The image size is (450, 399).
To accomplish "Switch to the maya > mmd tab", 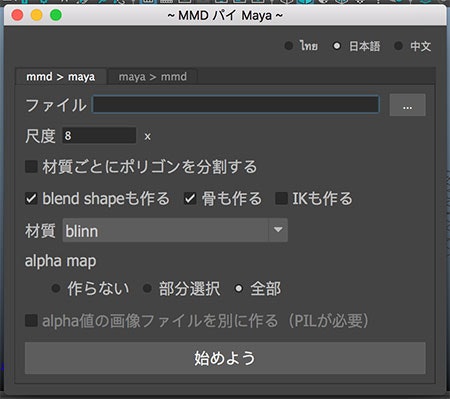I will (153, 77).
